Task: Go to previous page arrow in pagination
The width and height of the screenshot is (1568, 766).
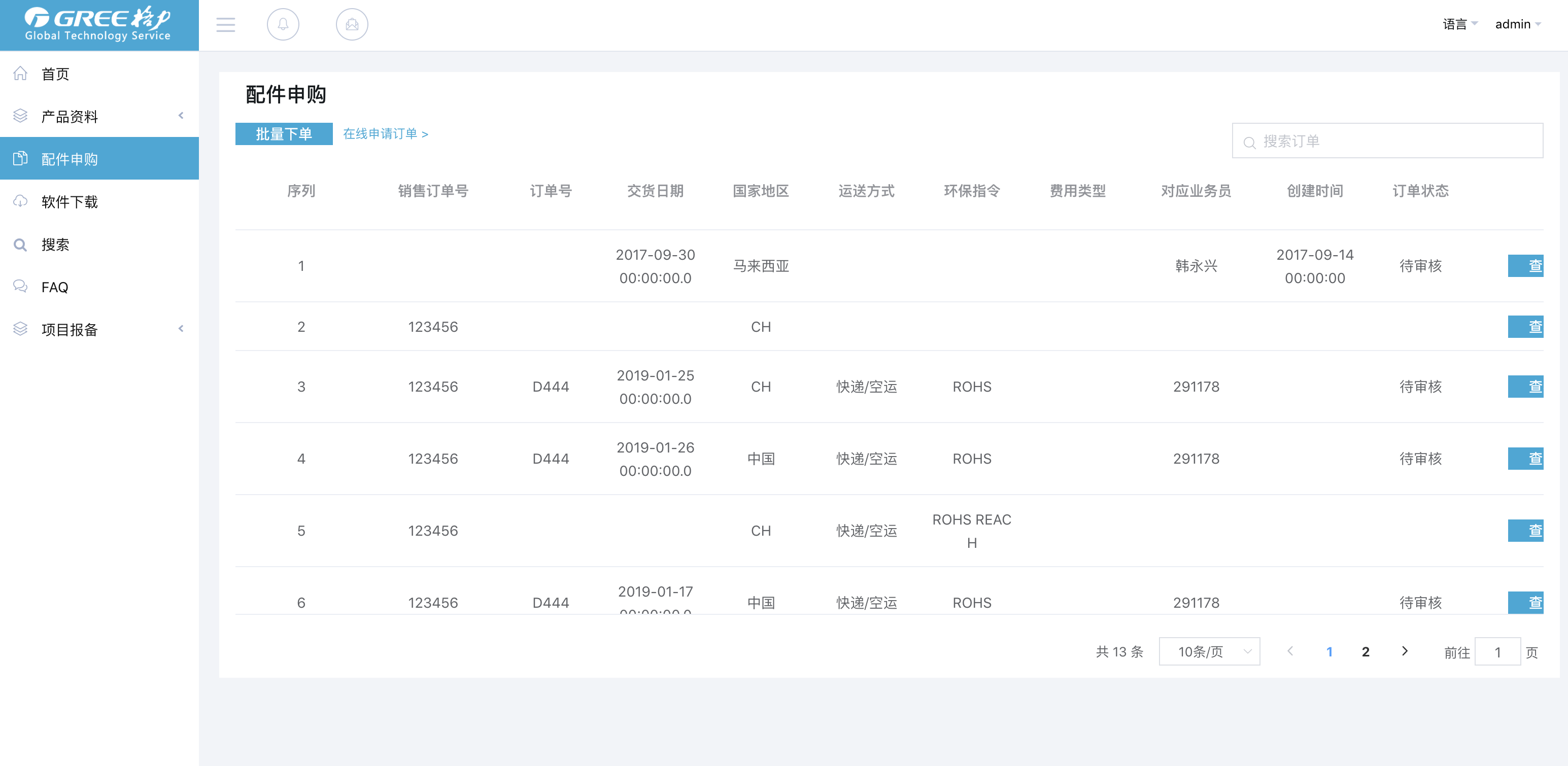Action: tap(1290, 651)
